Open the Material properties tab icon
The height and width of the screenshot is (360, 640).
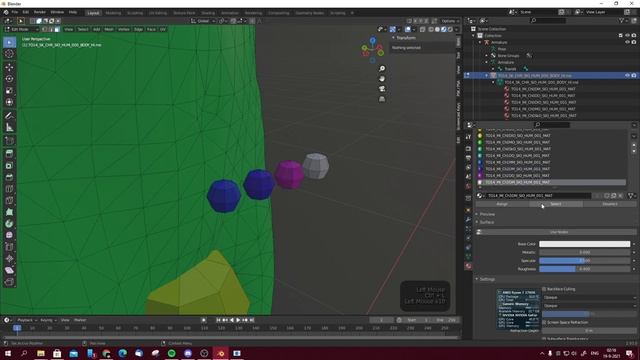point(468,266)
